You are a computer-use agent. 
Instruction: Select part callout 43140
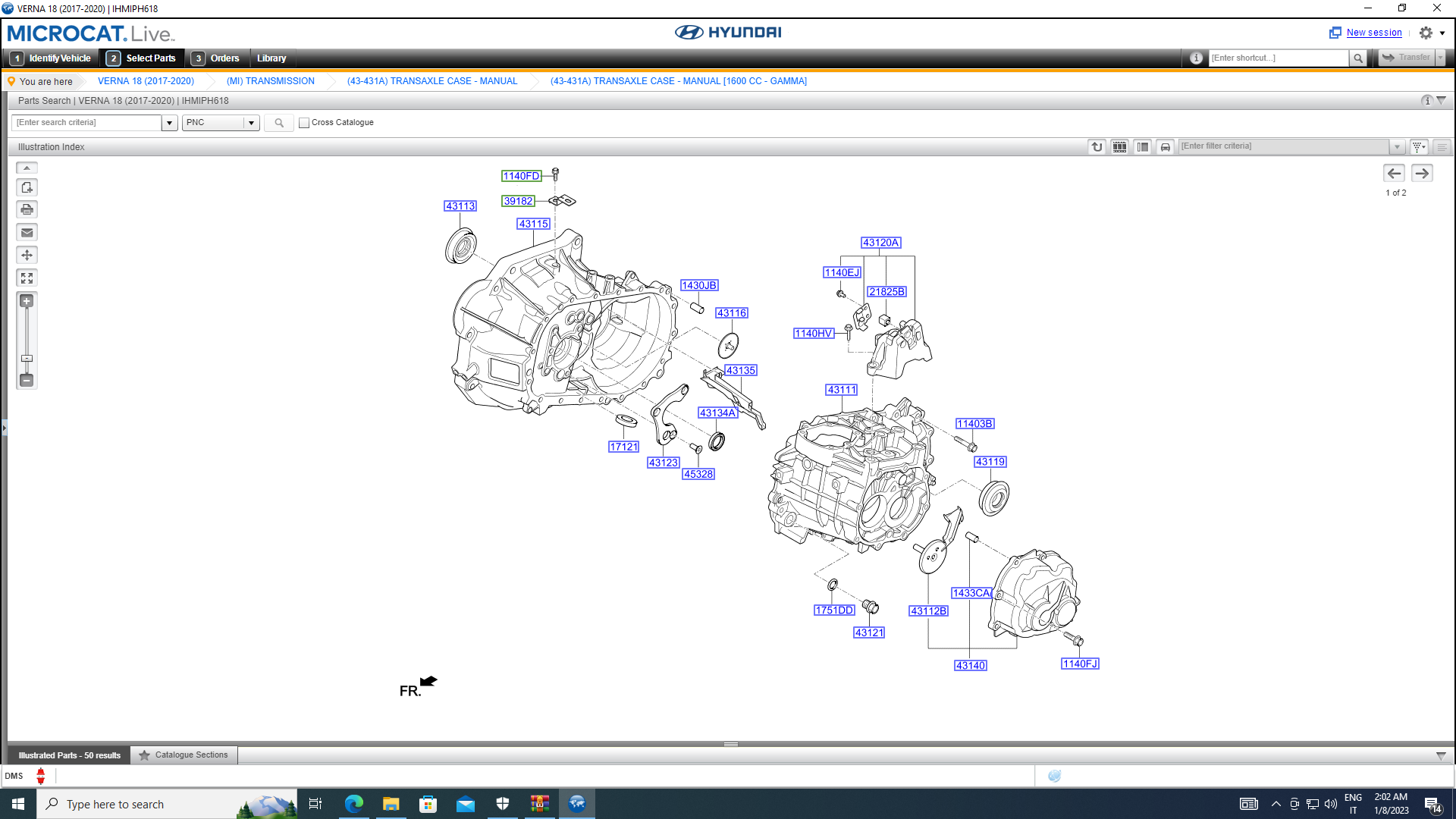click(x=971, y=666)
